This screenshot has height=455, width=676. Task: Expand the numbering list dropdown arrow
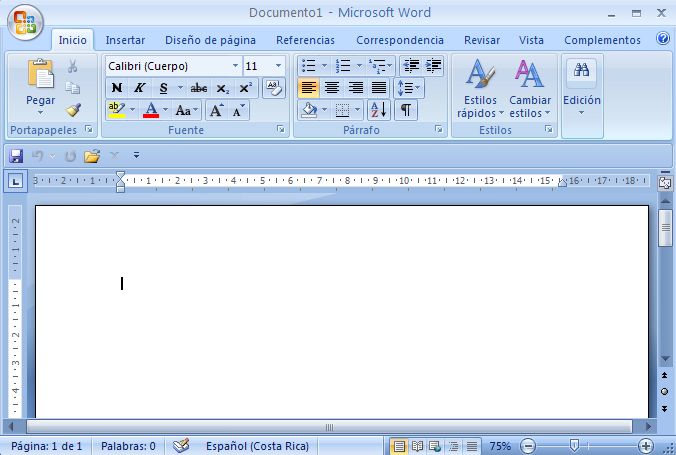click(x=359, y=66)
